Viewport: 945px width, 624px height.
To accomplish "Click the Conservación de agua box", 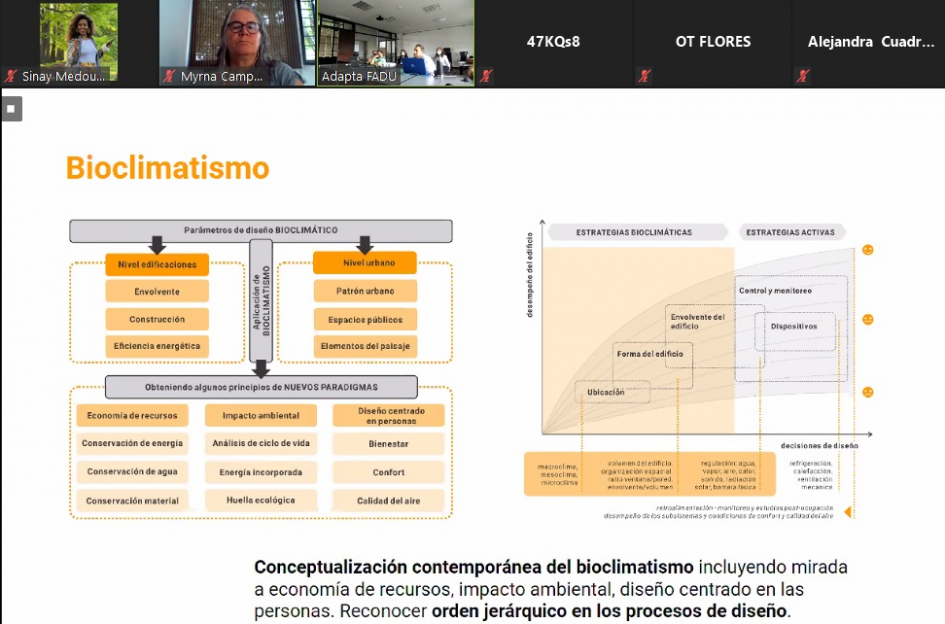I will pos(132,471).
